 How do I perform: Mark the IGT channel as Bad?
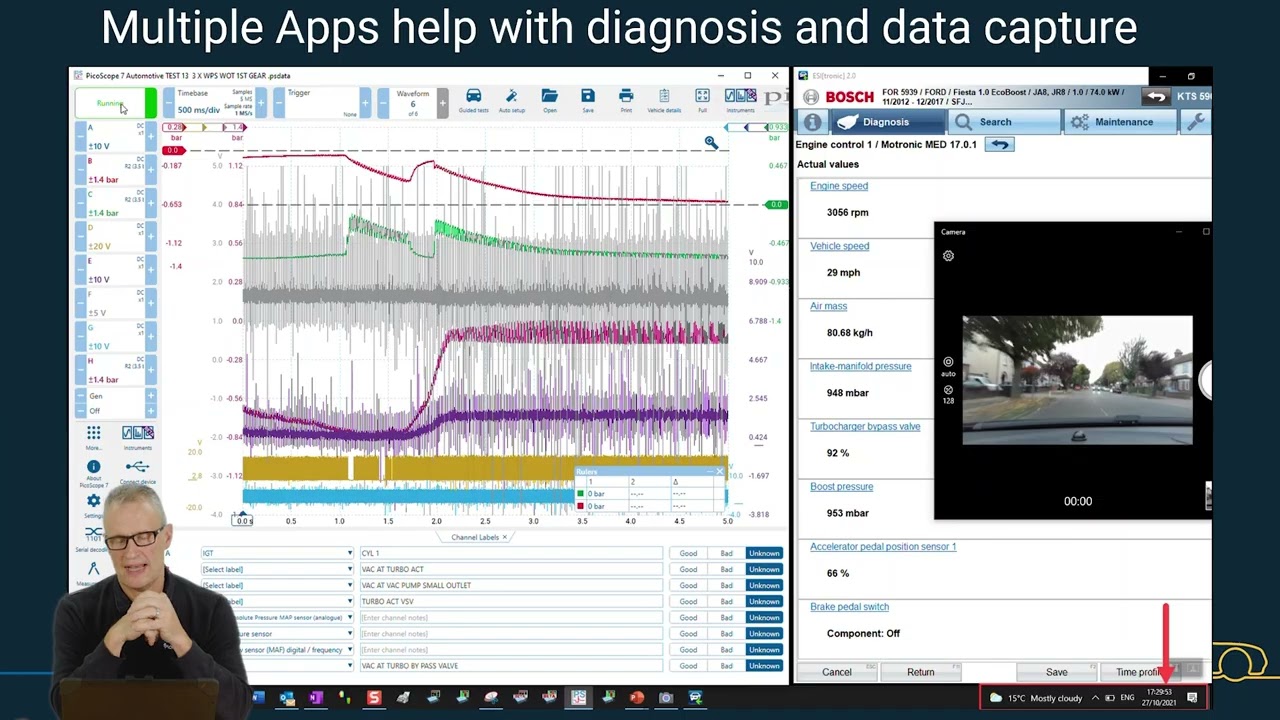coord(726,553)
